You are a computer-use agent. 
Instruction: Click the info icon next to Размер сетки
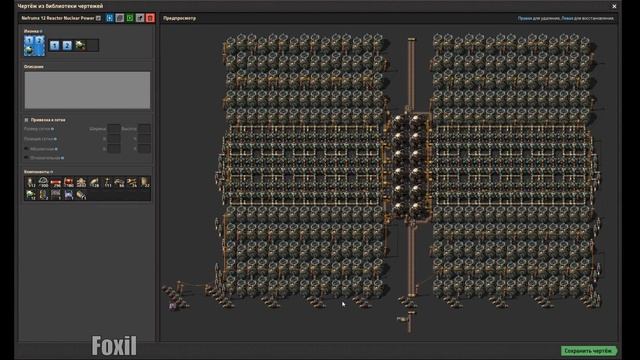coord(52,129)
